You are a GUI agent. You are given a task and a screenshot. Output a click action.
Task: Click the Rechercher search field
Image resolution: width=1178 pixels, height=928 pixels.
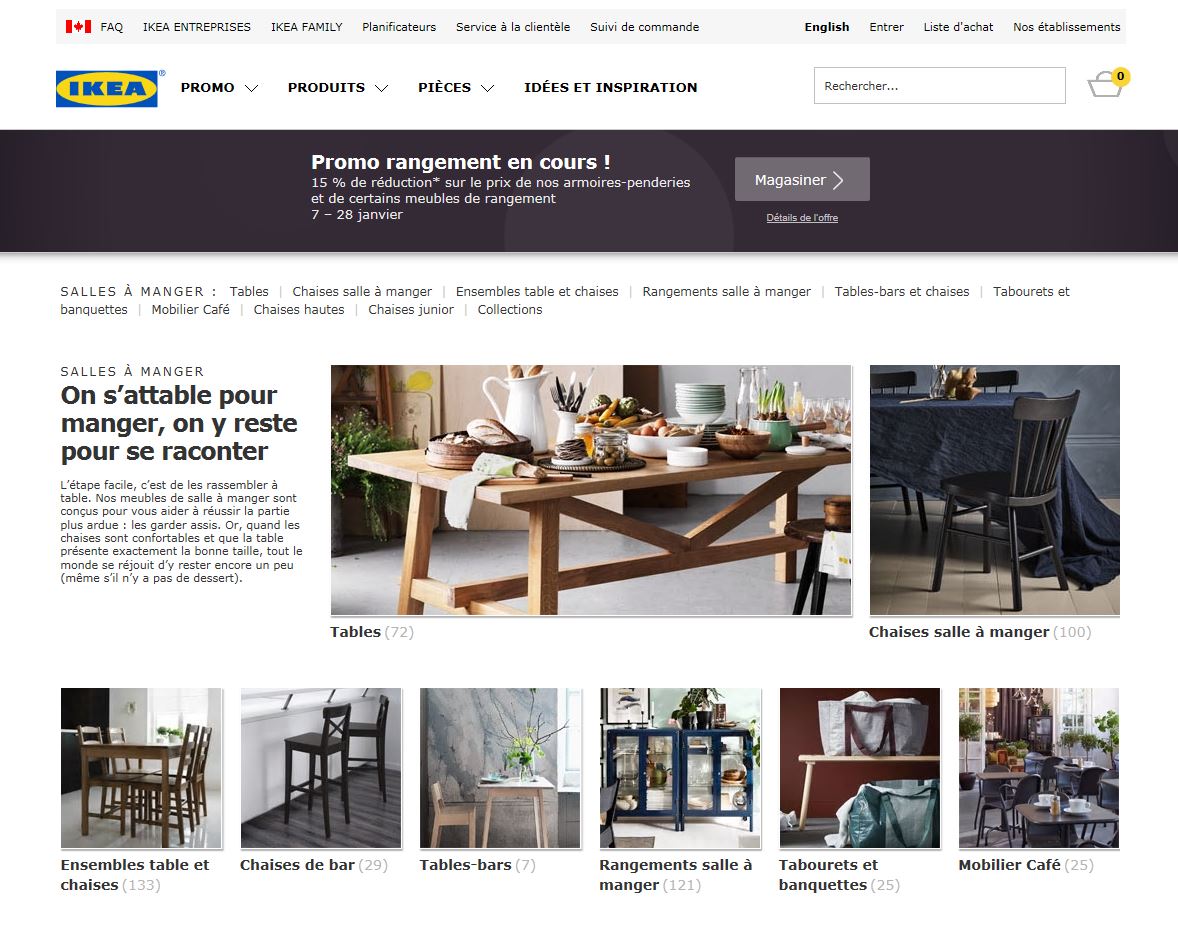coord(939,86)
